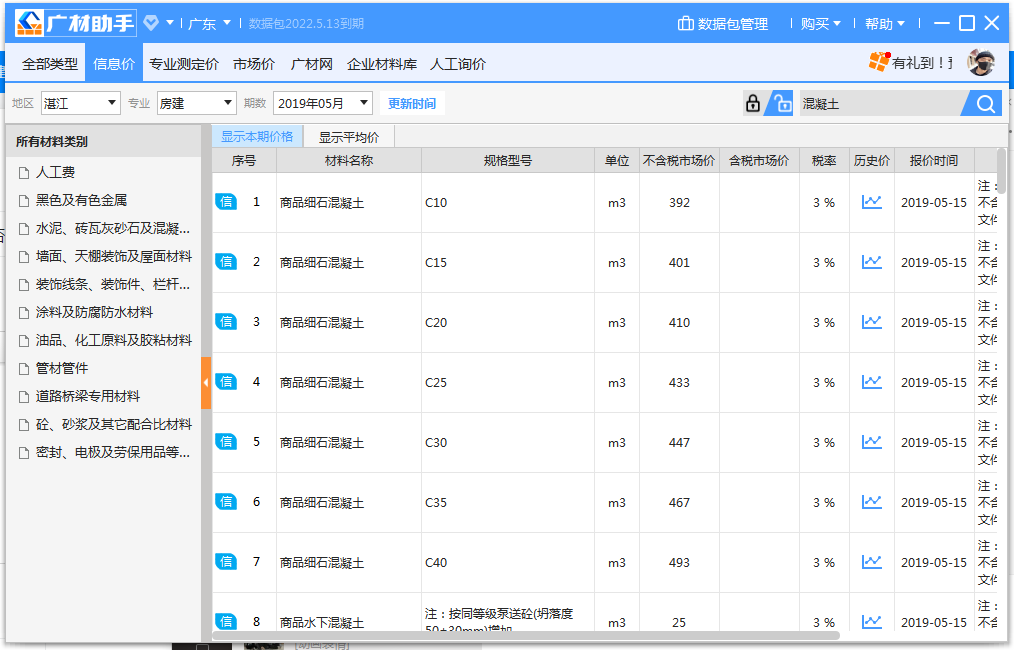Click the 信 badge in row 4
Viewport: 1014px width, 650px height.
[226, 382]
